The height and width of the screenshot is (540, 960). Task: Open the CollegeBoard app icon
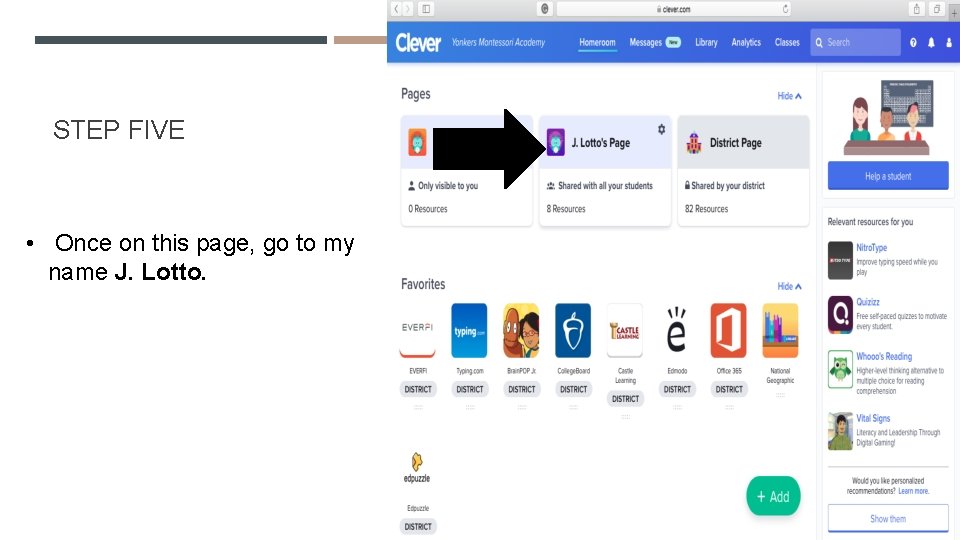tap(573, 330)
